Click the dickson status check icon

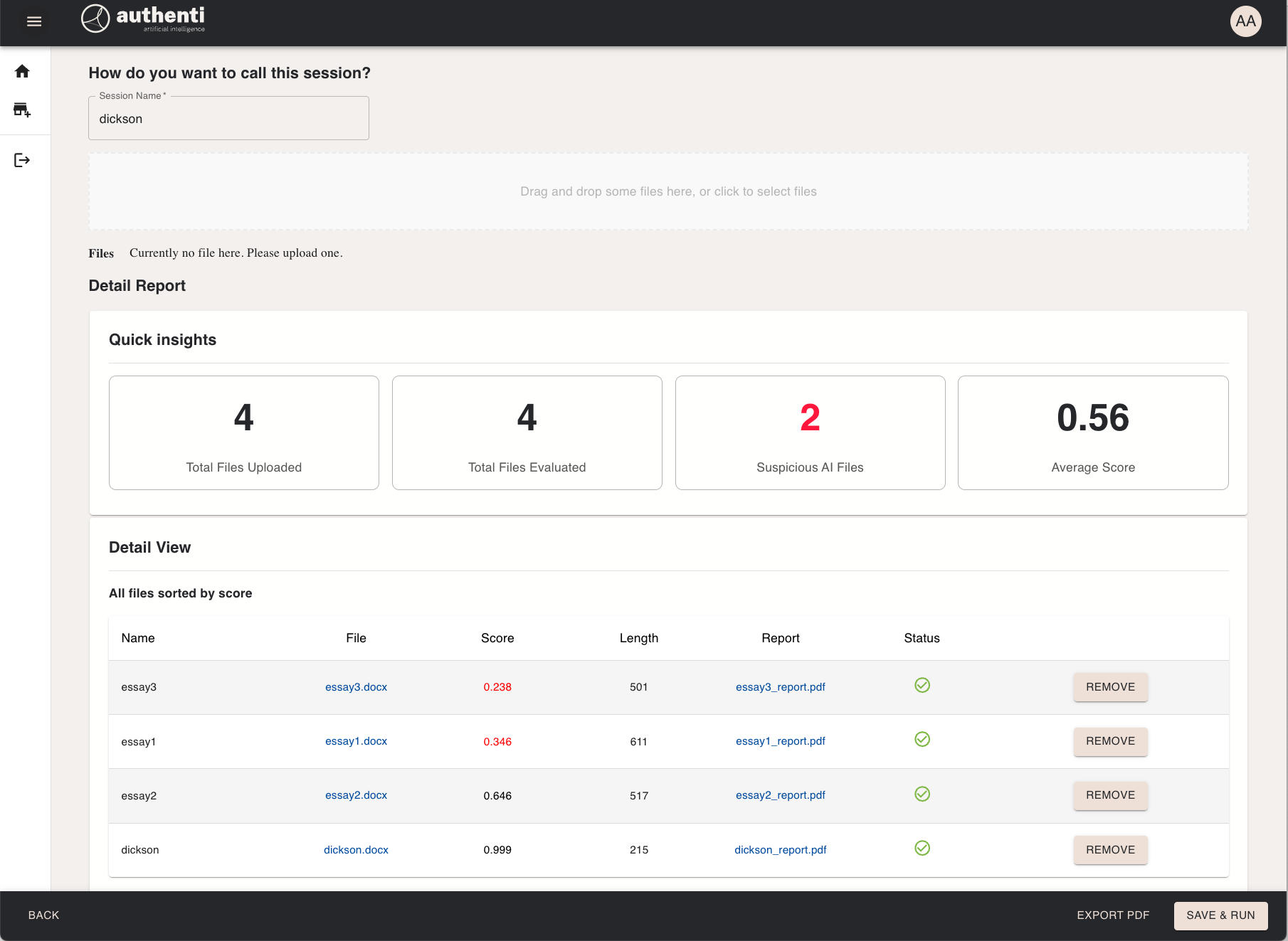[922, 848]
